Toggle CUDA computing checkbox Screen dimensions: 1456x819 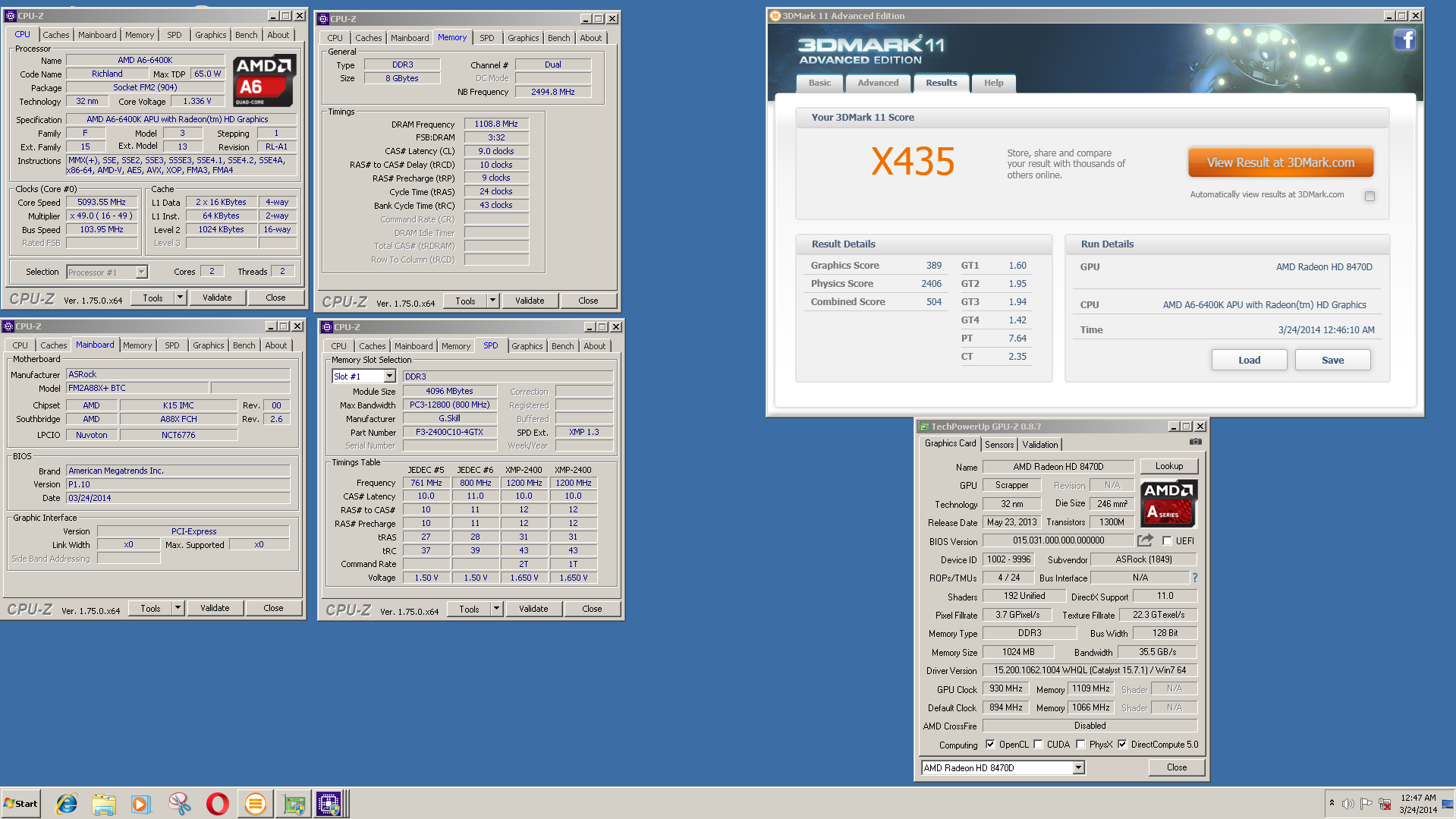click(x=1038, y=745)
